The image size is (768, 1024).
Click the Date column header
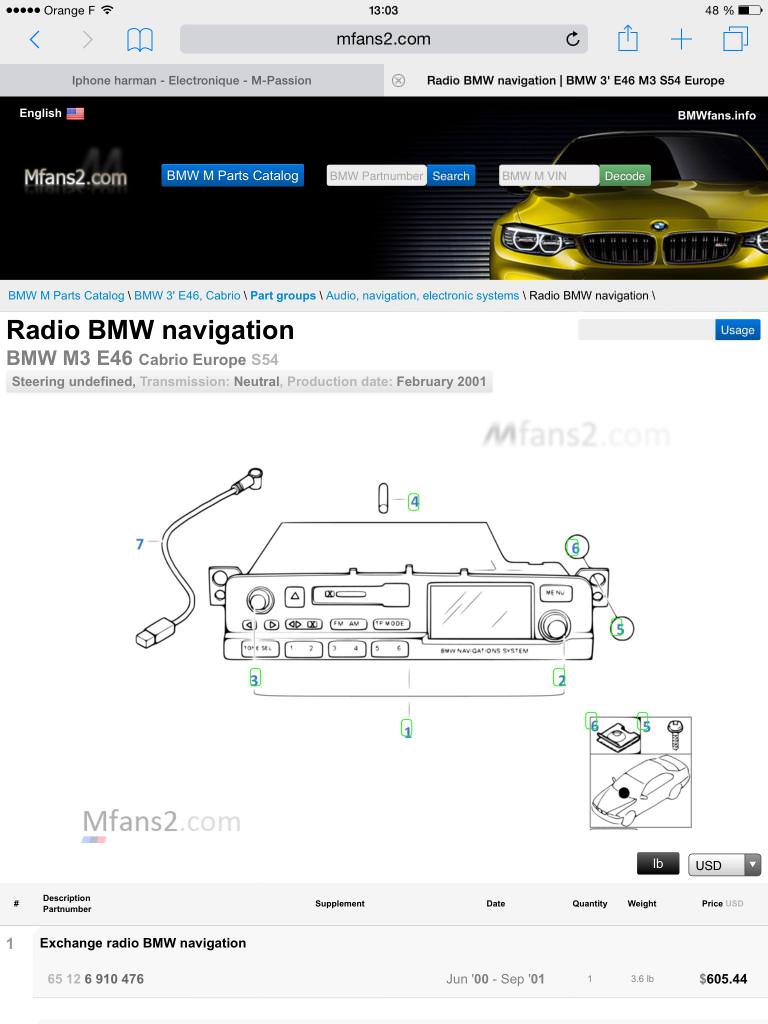[496, 904]
